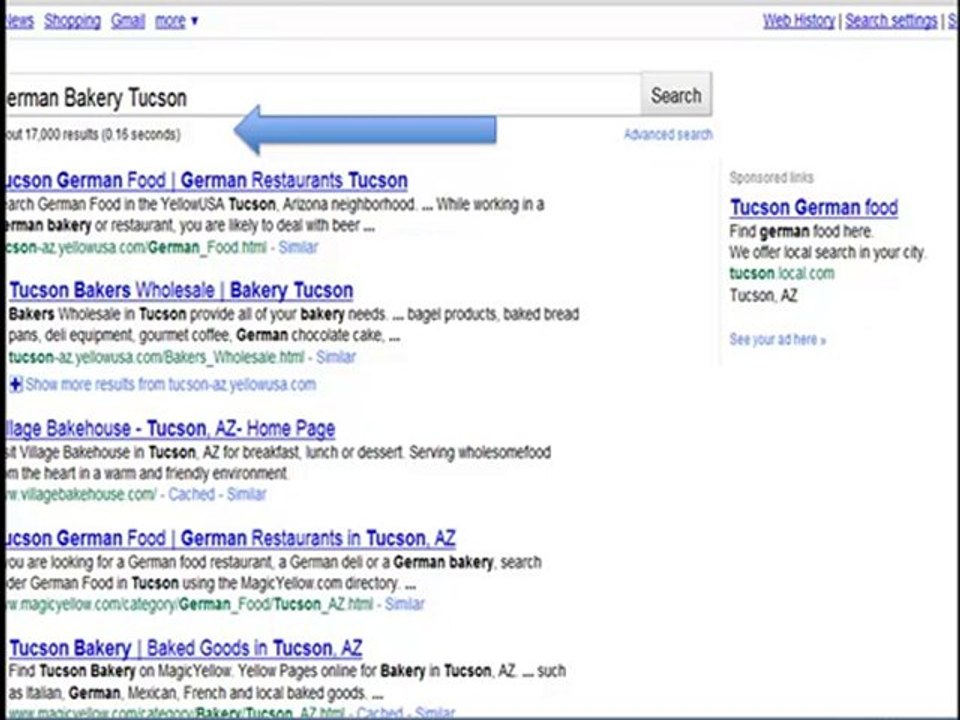The width and height of the screenshot is (960, 720).
Task: Open 'Tucson Bakers Wholesale | Bakery Tucson' result
Action: click(181, 290)
